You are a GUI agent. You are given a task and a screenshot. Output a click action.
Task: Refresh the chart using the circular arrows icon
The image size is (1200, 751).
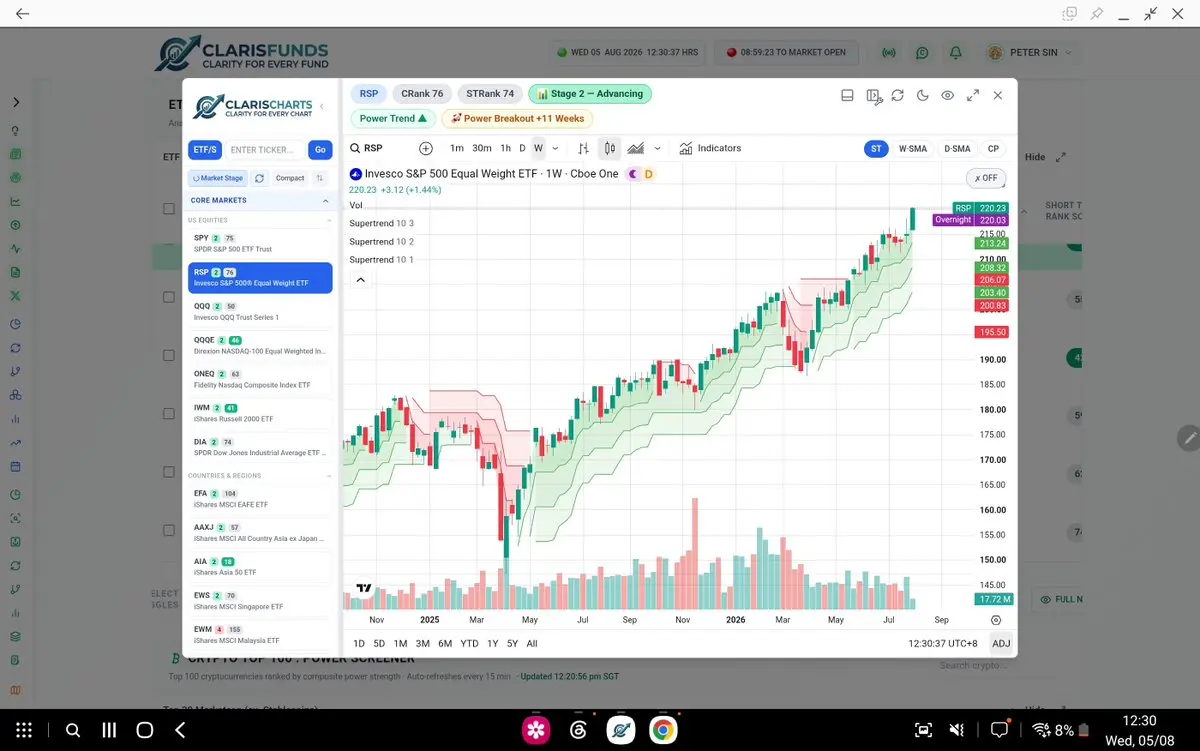coord(898,96)
